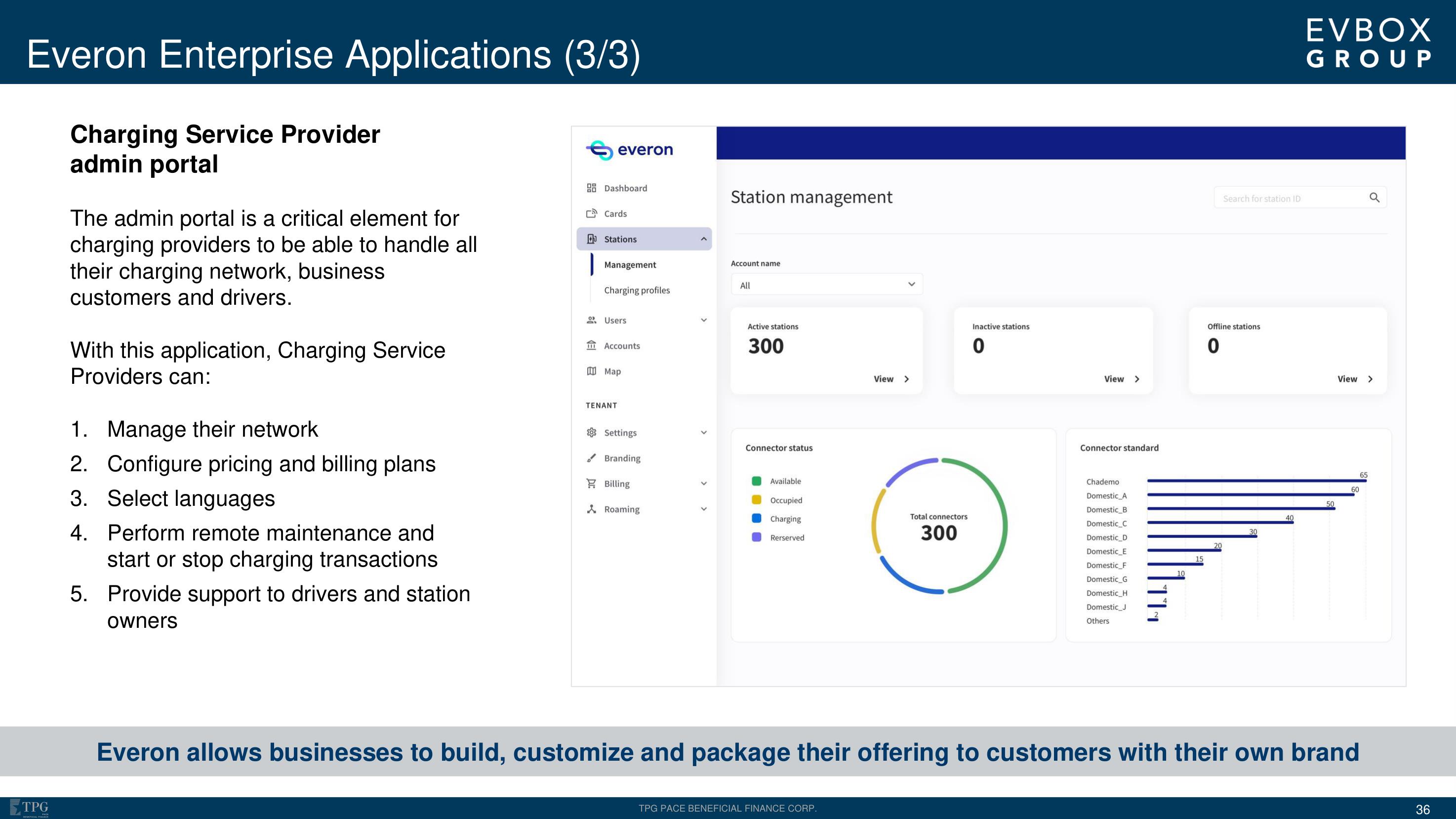
Task: Click list item Configure pricing and billing plans
Action: tap(271, 464)
